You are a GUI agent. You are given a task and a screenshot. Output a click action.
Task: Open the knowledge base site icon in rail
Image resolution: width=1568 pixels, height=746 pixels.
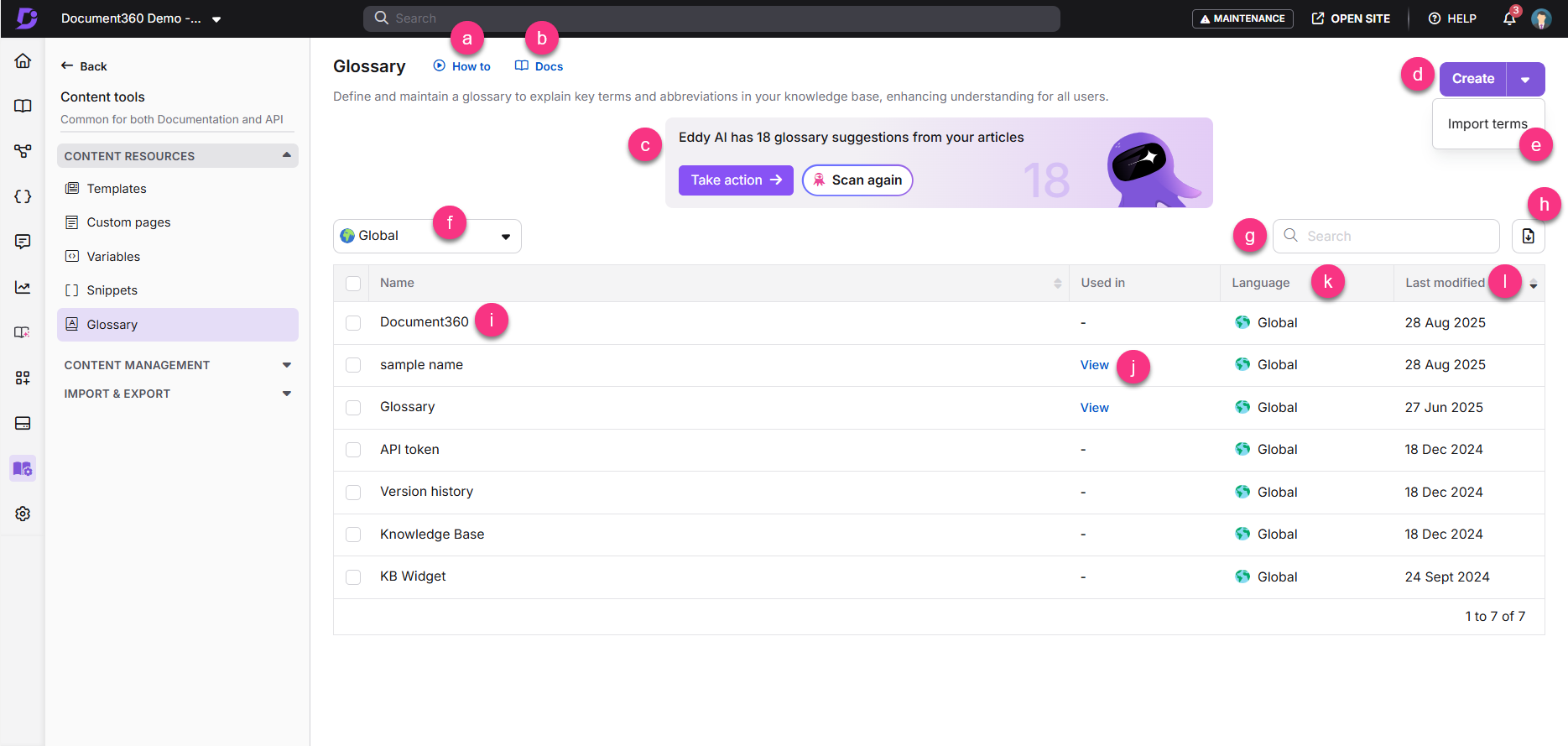pyautogui.click(x=23, y=332)
